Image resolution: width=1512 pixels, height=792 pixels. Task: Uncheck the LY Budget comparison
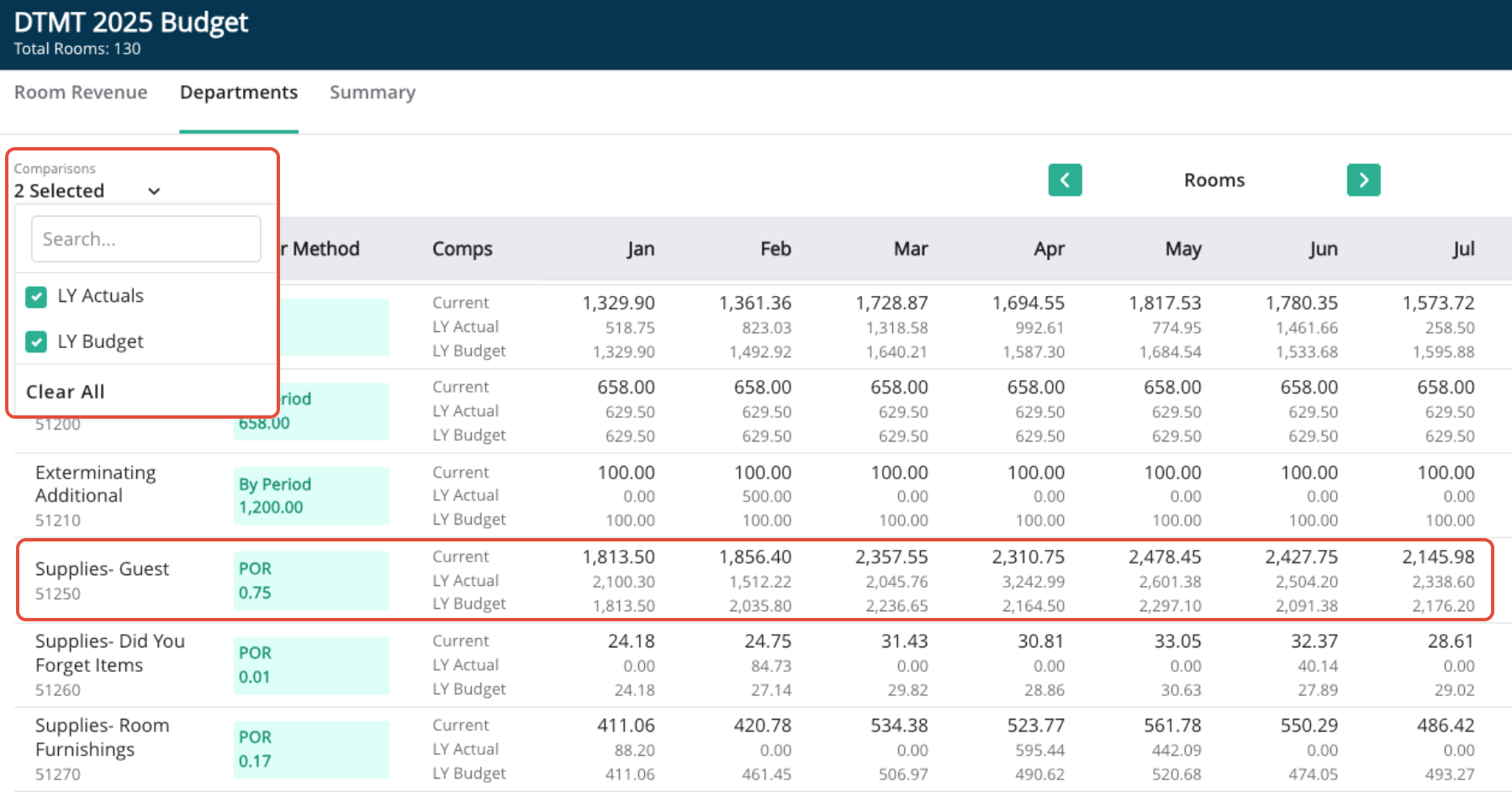(36, 341)
